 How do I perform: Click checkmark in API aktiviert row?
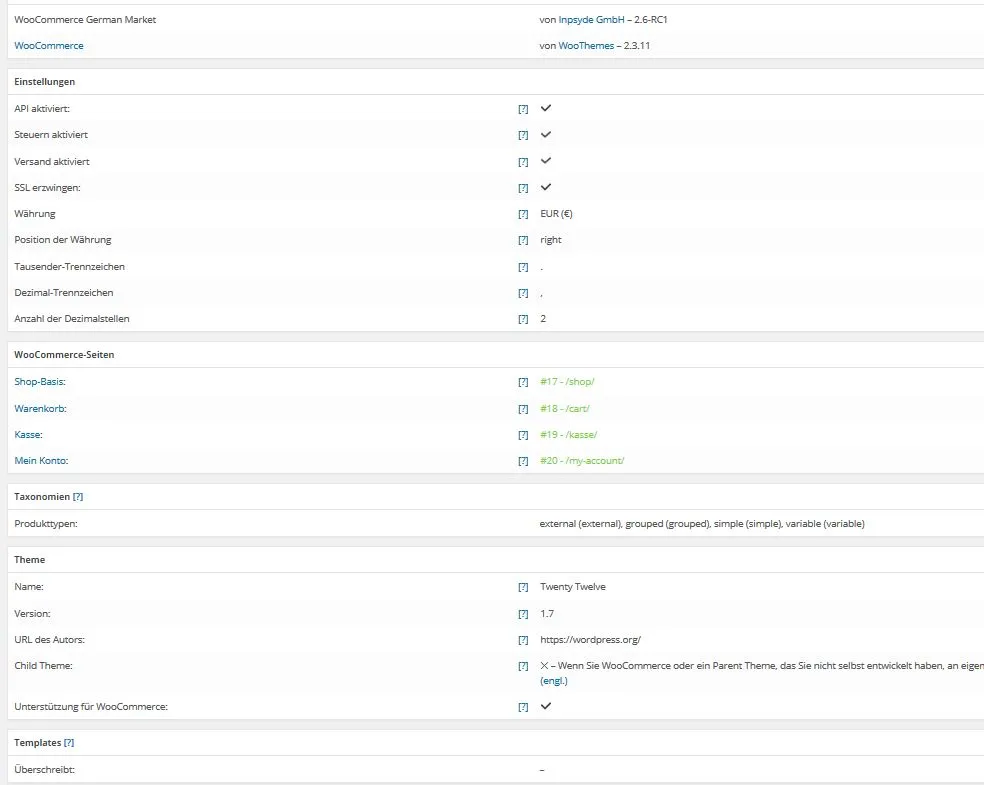[x=546, y=108]
